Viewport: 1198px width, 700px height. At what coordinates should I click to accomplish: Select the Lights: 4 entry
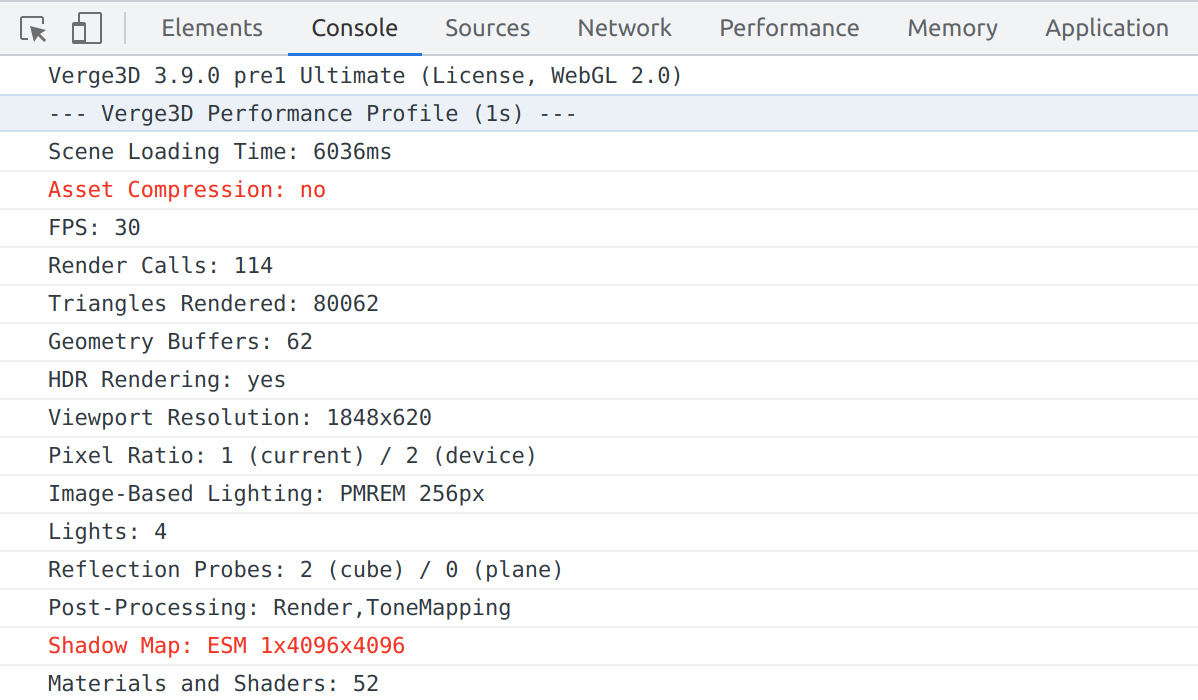coord(599,532)
